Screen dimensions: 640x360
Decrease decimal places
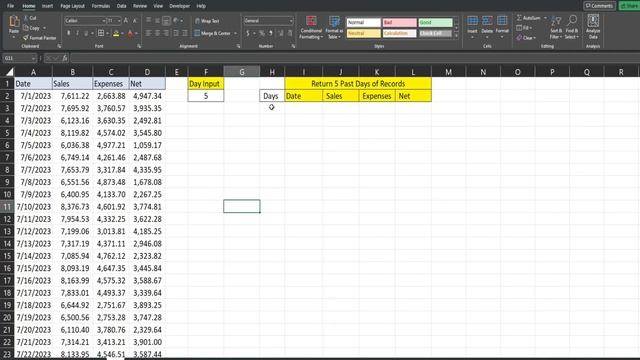290,33
